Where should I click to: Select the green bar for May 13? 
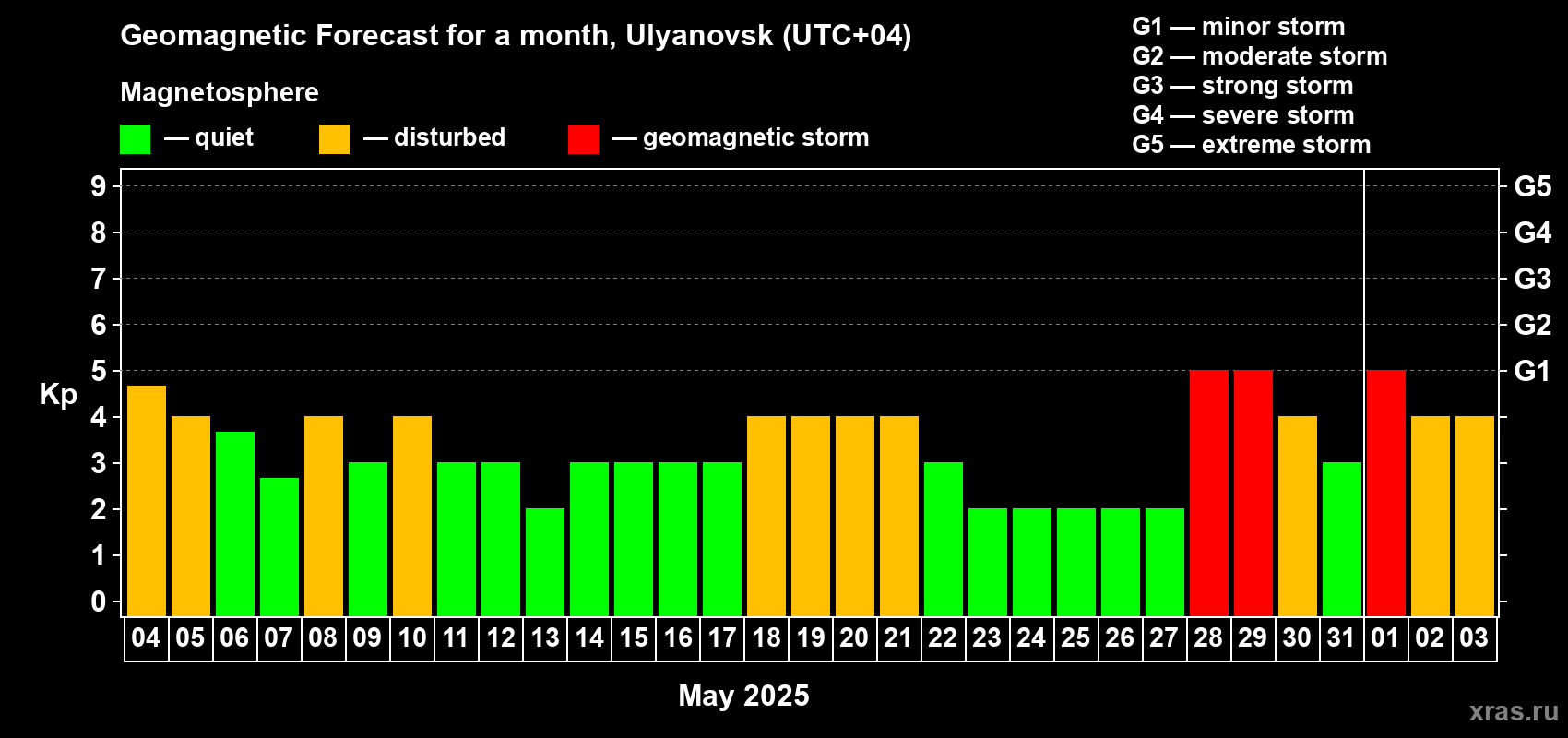click(545, 563)
